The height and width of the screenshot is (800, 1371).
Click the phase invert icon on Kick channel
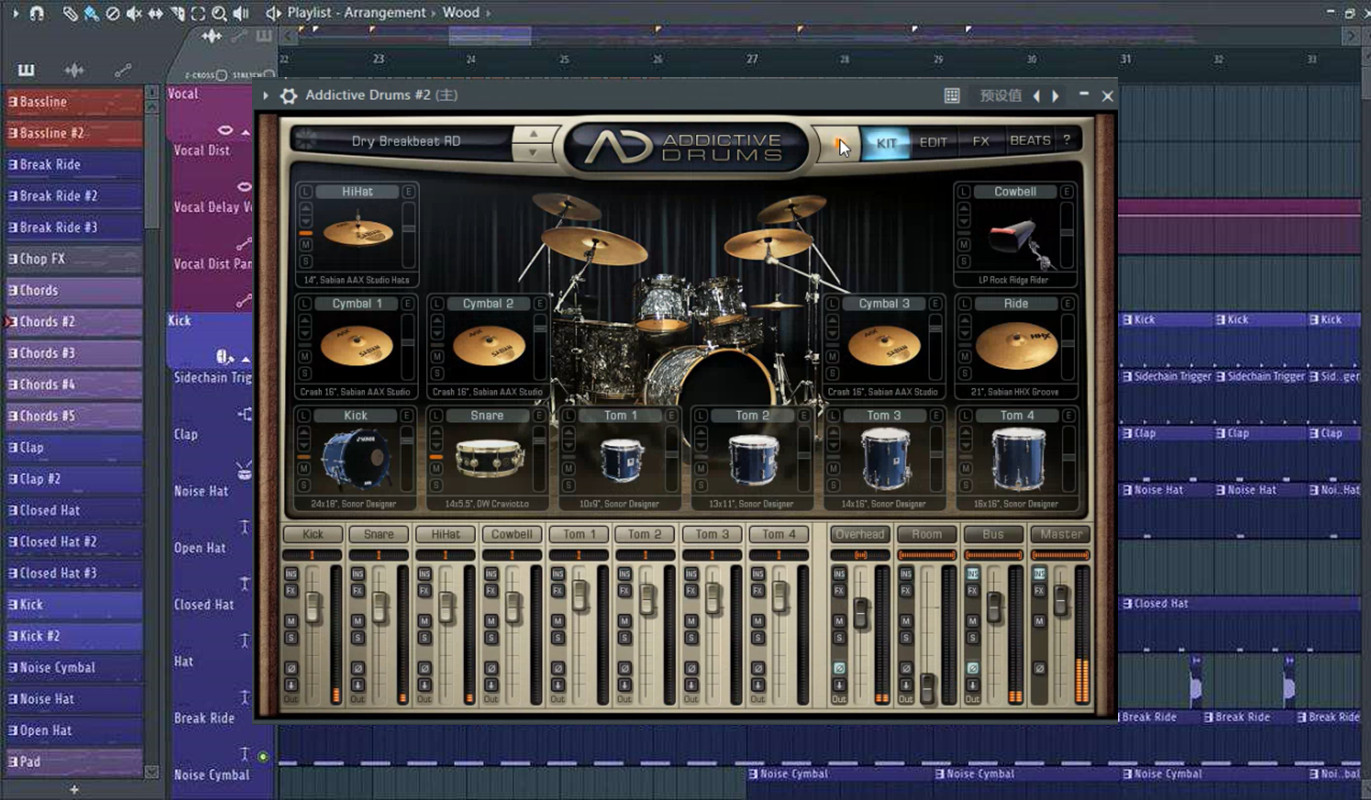[291, 668]
